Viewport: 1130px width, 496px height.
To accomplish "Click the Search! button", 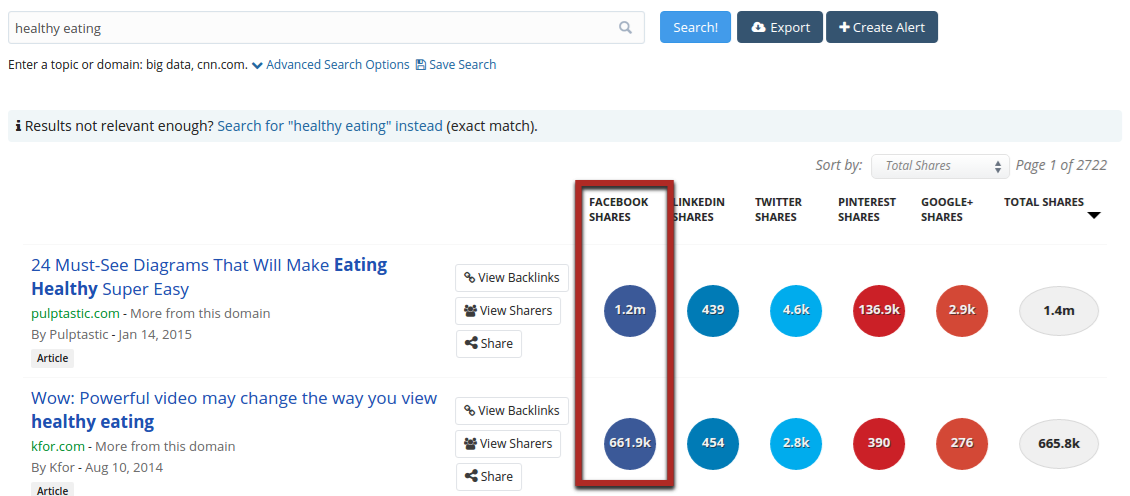I will pyautogui.click(x=695, y=27).
